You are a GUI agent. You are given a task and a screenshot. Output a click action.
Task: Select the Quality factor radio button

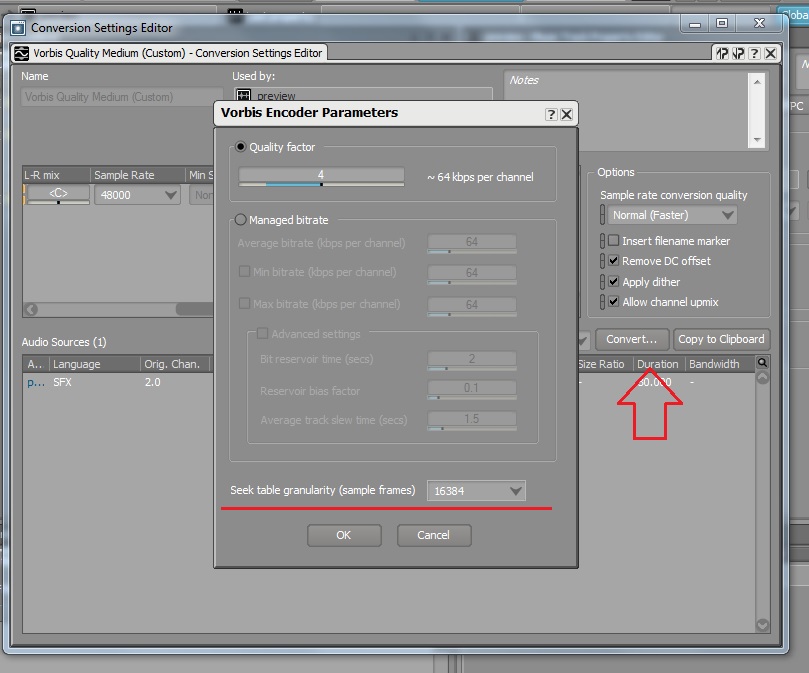point(240,147)
